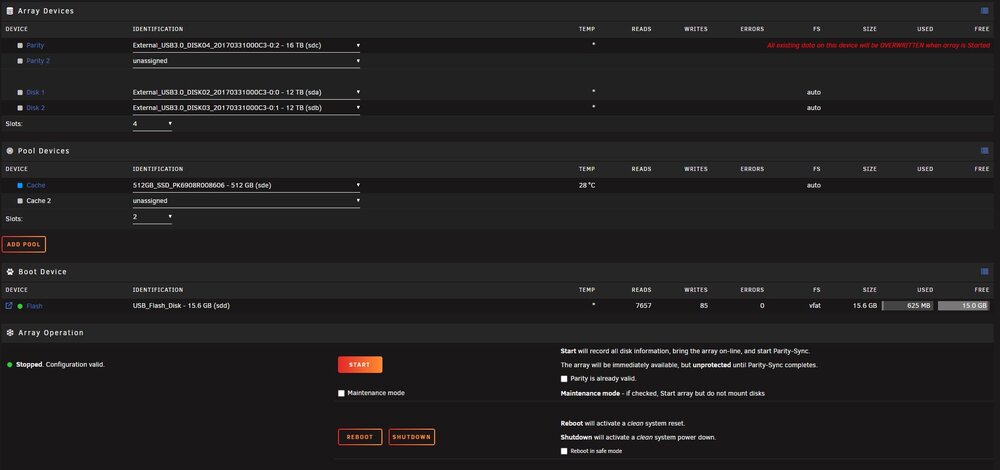Open the Disk 2 device dropdown
Screen dimensions: 1000x470
pyautogui.click(x=246, y=108)
